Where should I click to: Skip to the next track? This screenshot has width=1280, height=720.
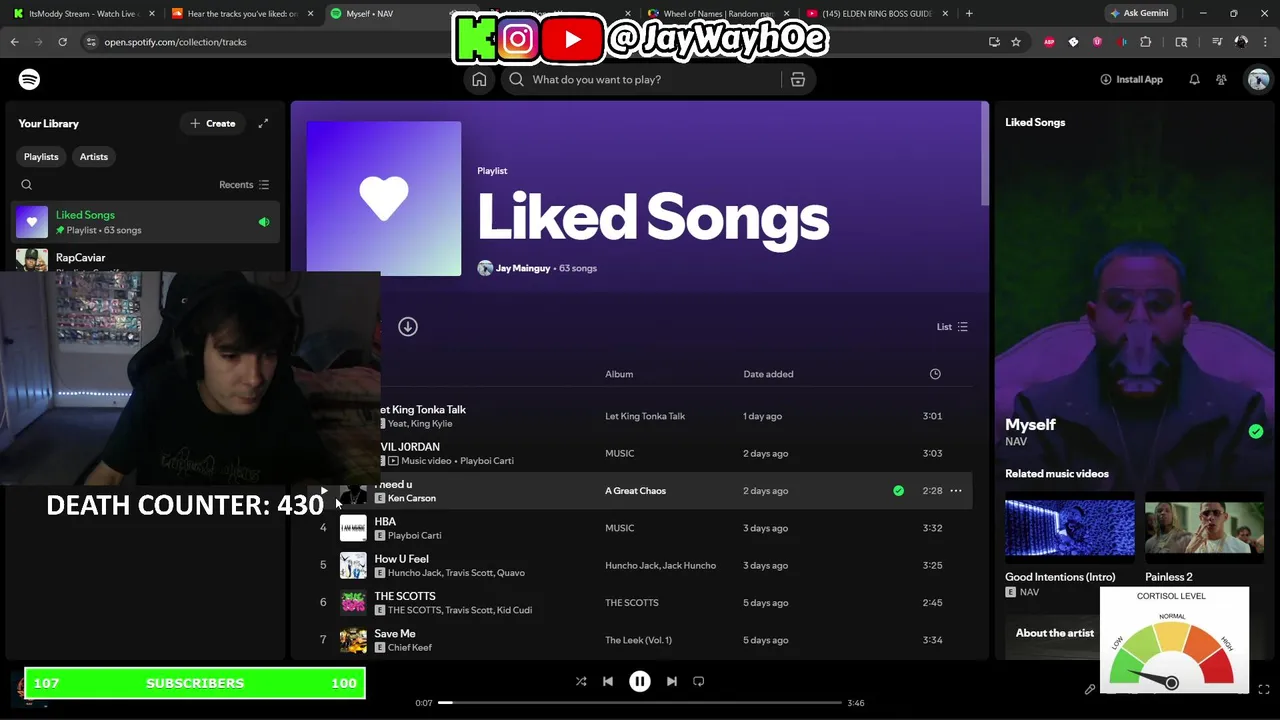[x=672, y=681]
